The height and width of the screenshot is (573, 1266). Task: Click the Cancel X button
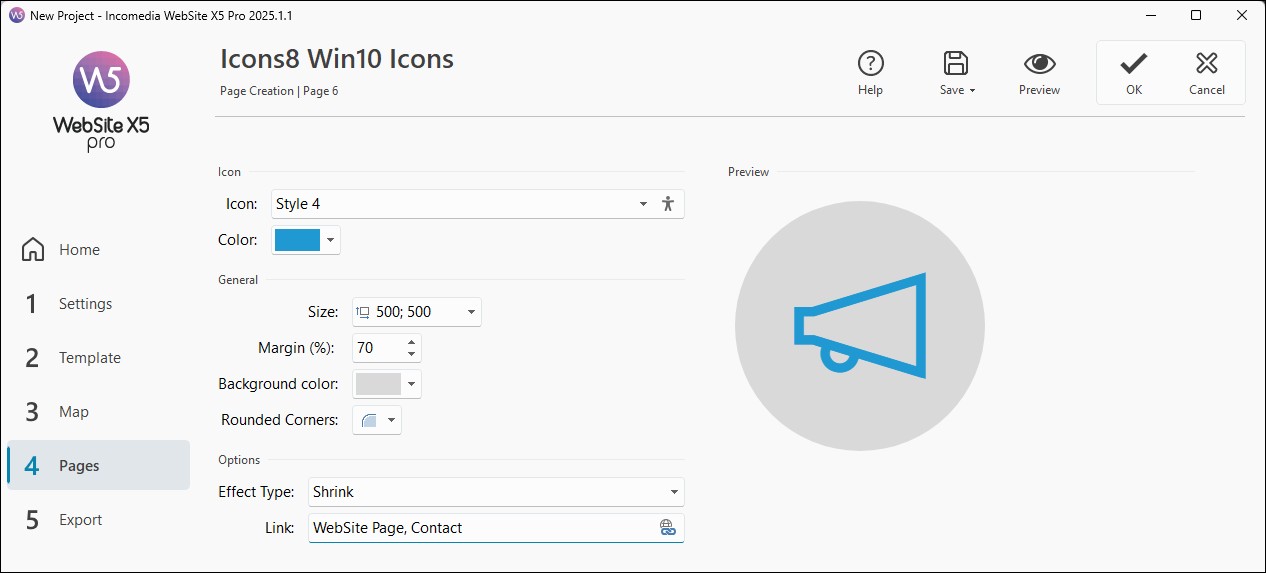(x=1206, y=72)
